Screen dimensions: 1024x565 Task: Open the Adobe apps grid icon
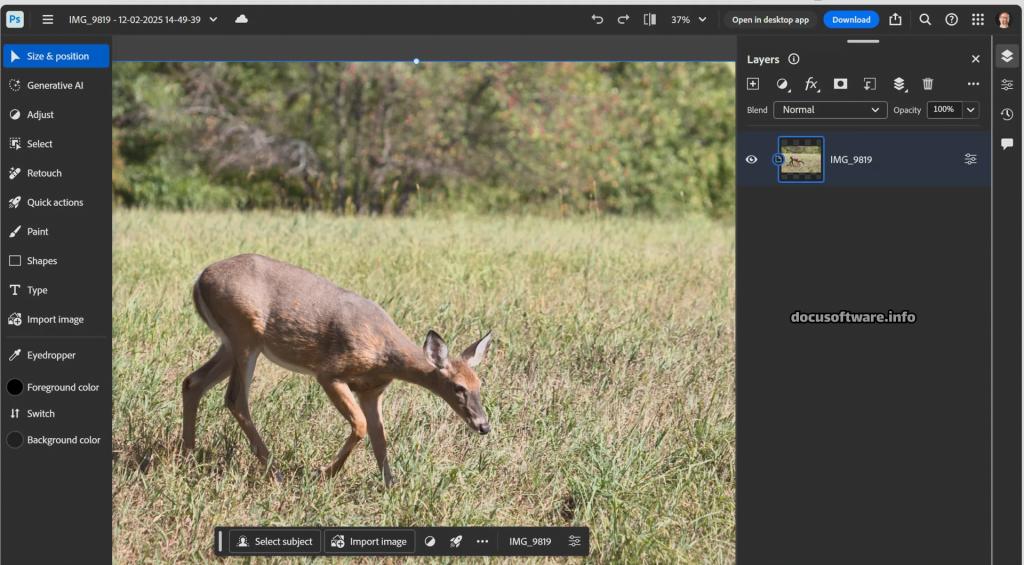pyautogui.click(x=978, y=20)
